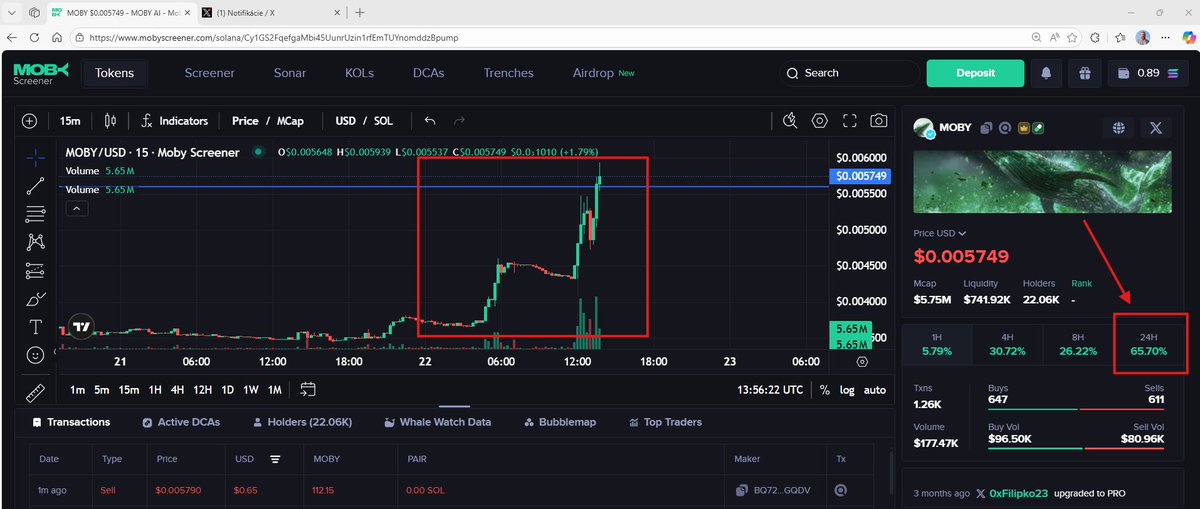Select the text annotation tool
1200x509 pixels.
click(36, 326)
